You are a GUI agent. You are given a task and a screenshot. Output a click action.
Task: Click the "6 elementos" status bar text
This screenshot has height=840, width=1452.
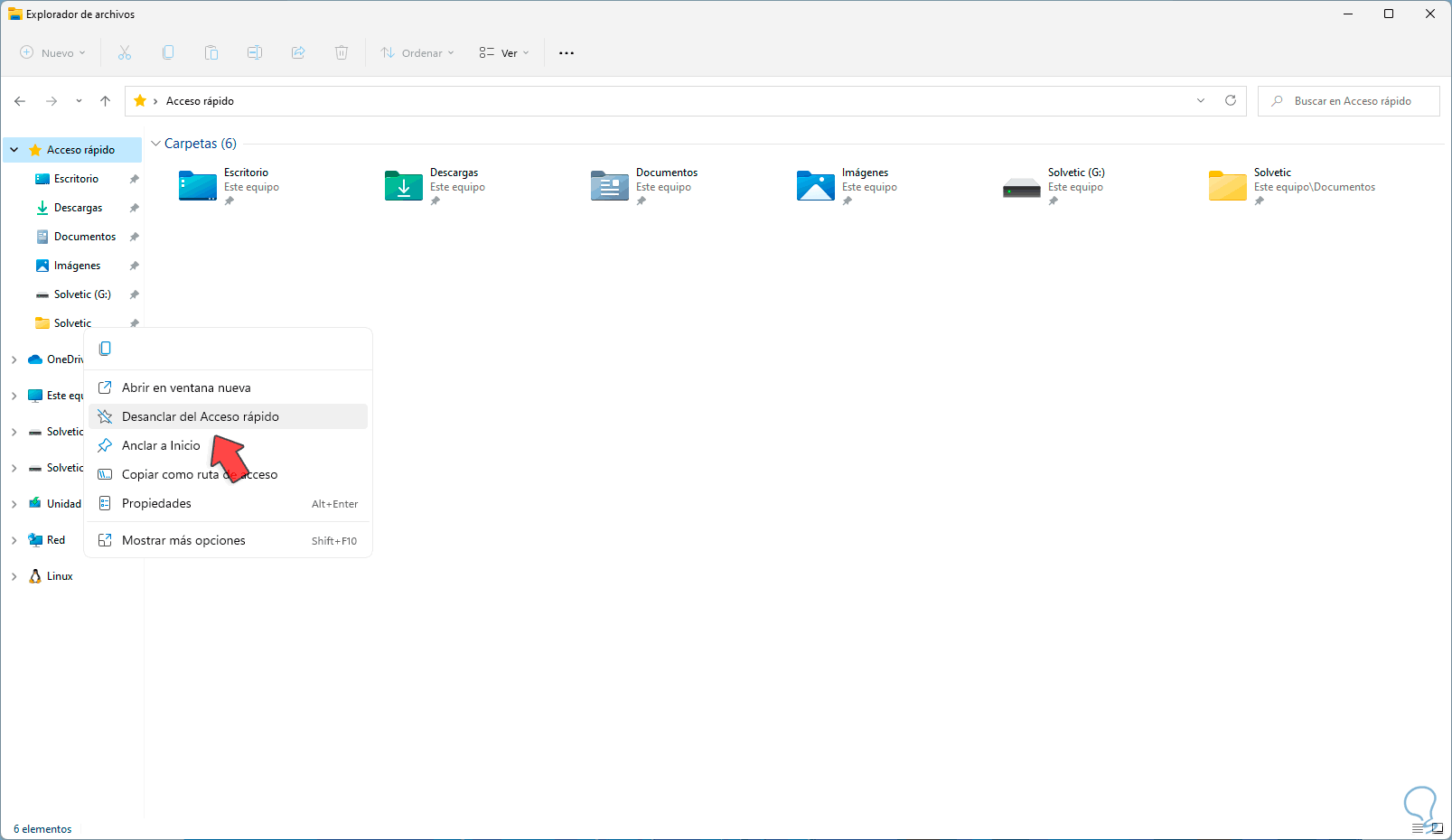coord(42,829)
